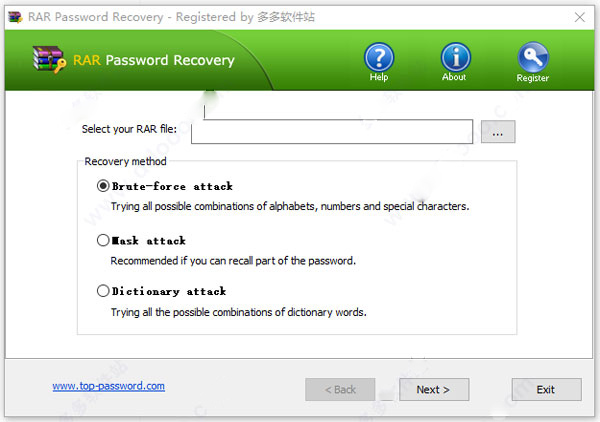Choose the Mask attack radio option

click(x=103, y=241)
